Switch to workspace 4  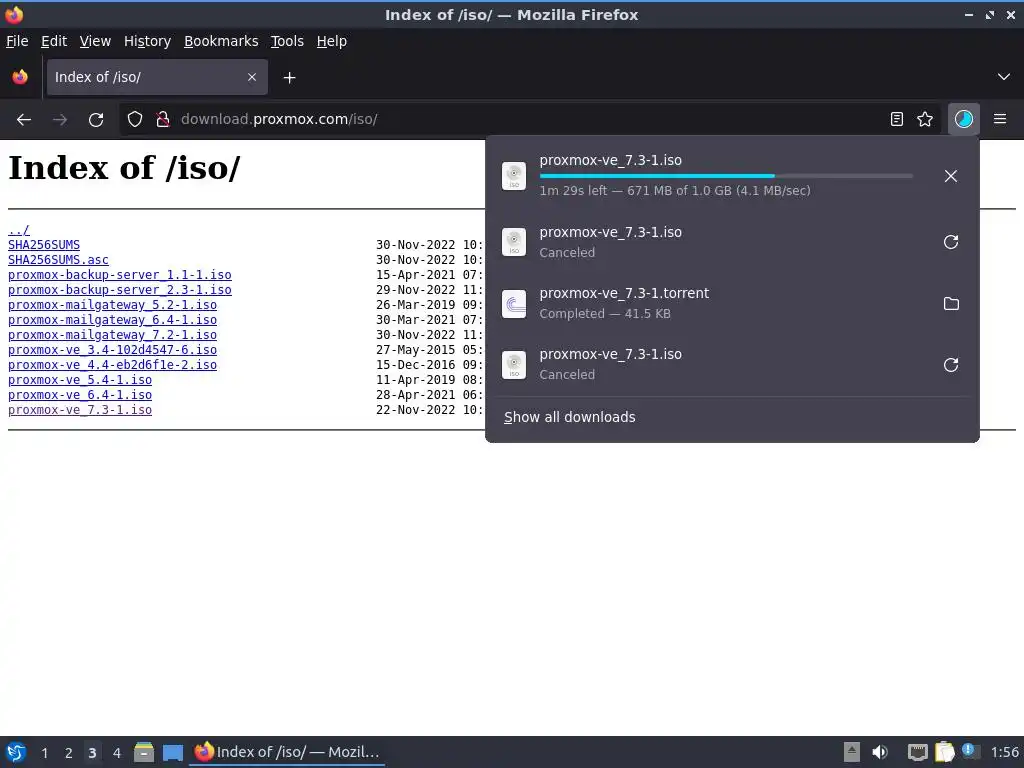click(117, 753)
